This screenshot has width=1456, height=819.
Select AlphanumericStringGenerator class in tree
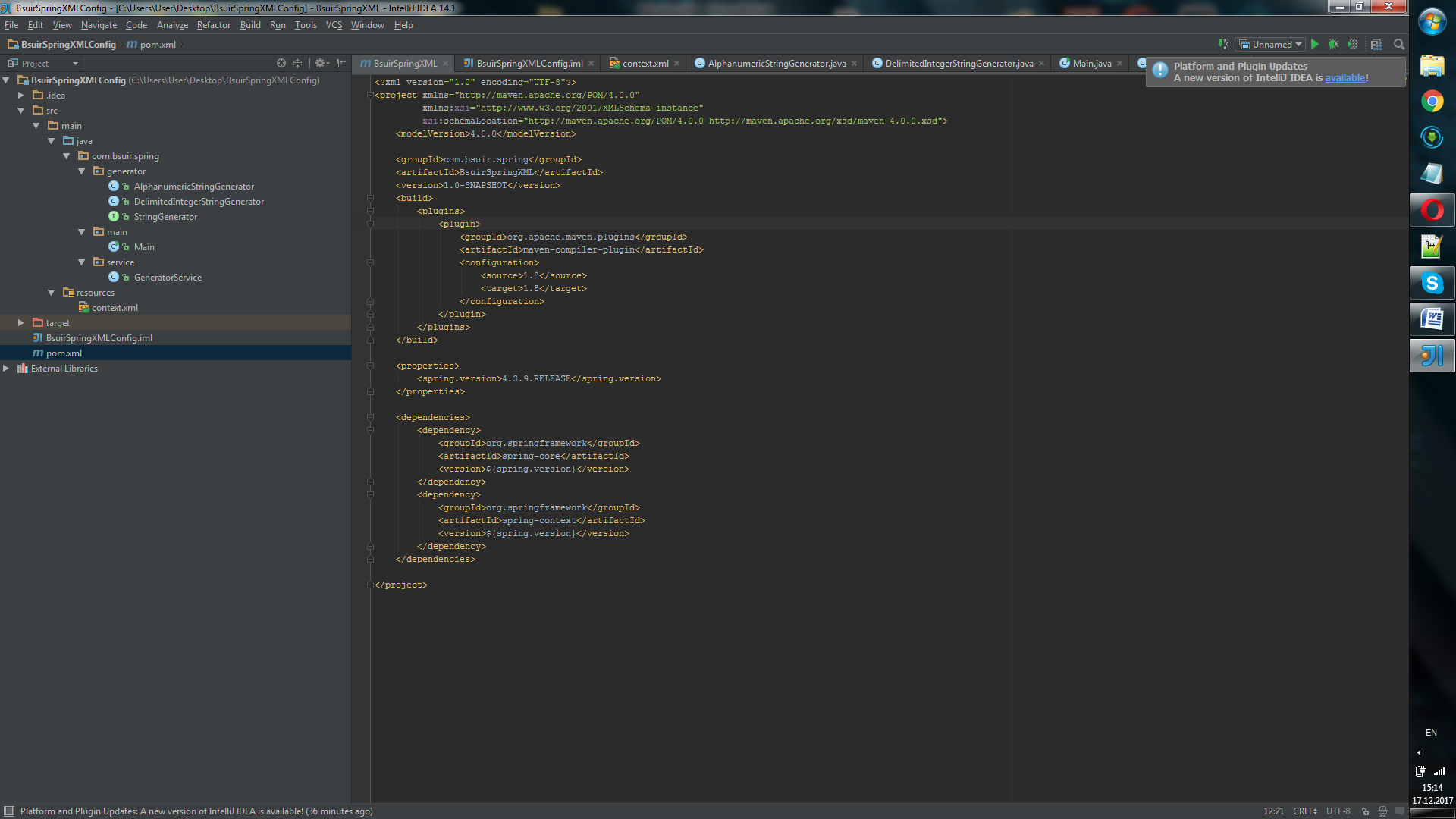click(193, 187)
